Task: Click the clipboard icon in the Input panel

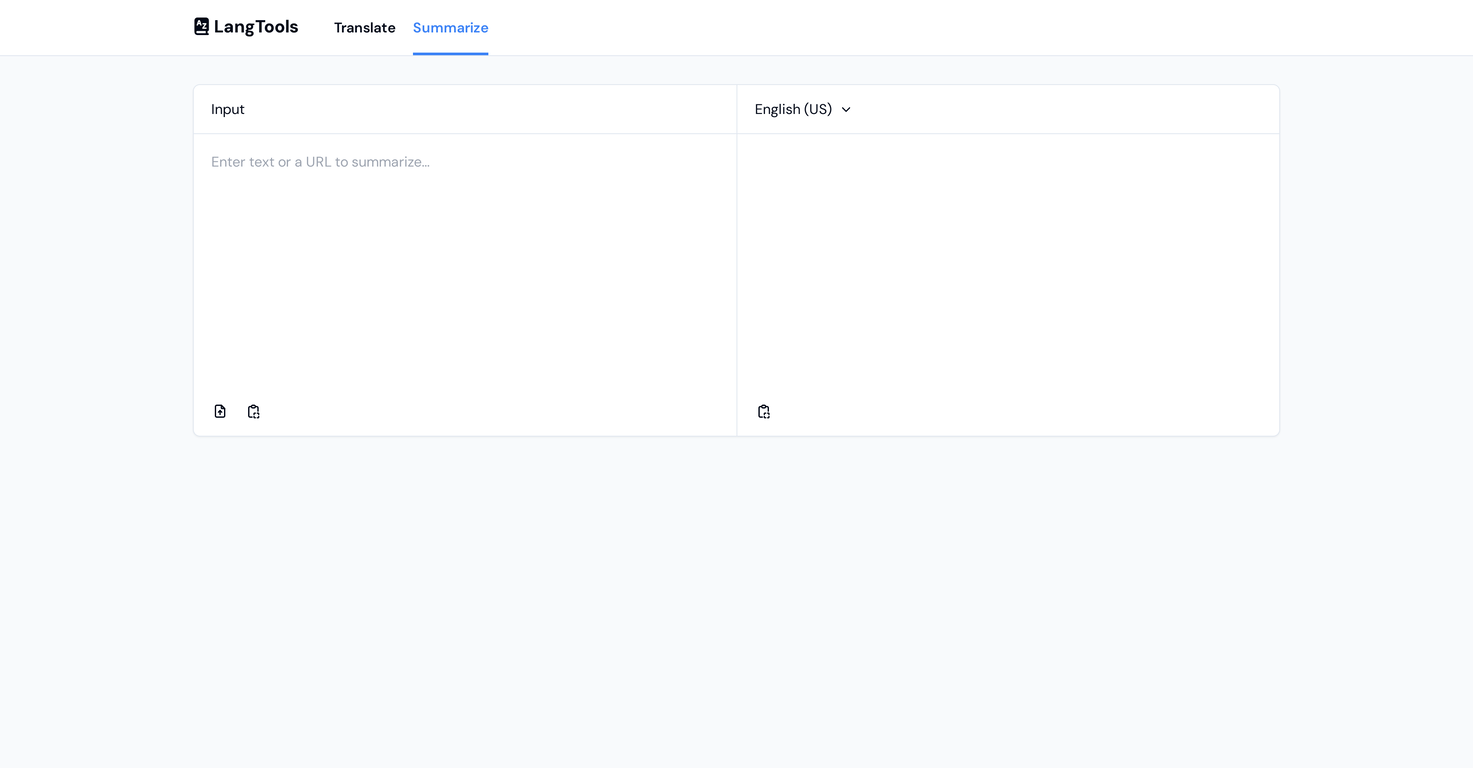Action: [x=254, y=411]
